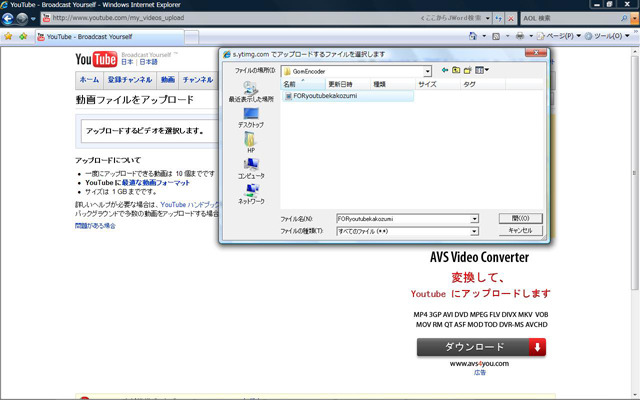Click the AOL search box
The image size is (640, 400).
point(571,18)
